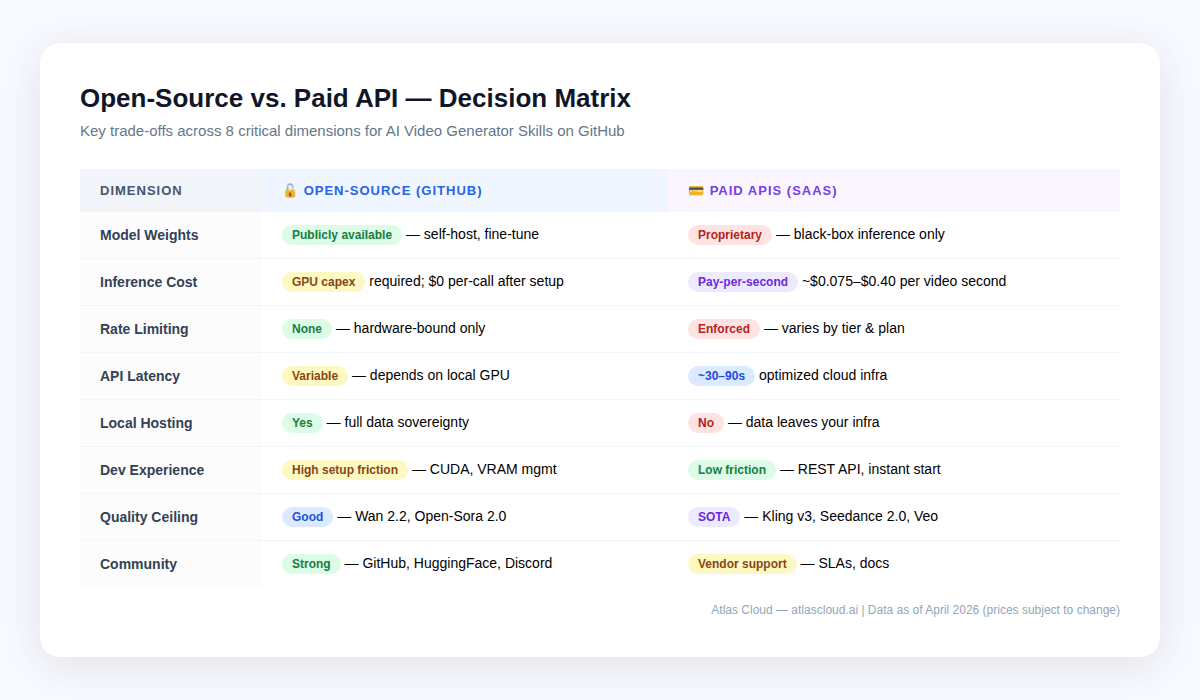This screenshot has height=700, width=1200.
Task: Click the 'Publicly available' green badge
Action: coord(341,235)
